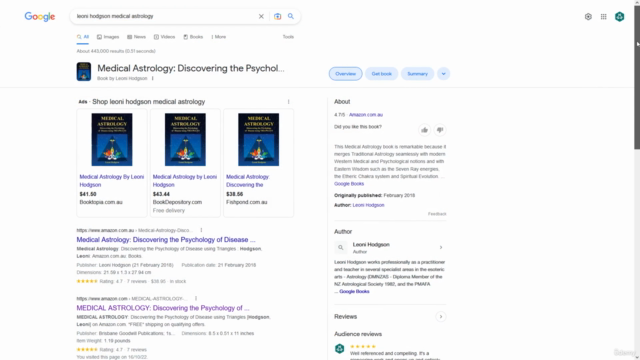
Task: Switch to the Books tab
Action: 193,37
